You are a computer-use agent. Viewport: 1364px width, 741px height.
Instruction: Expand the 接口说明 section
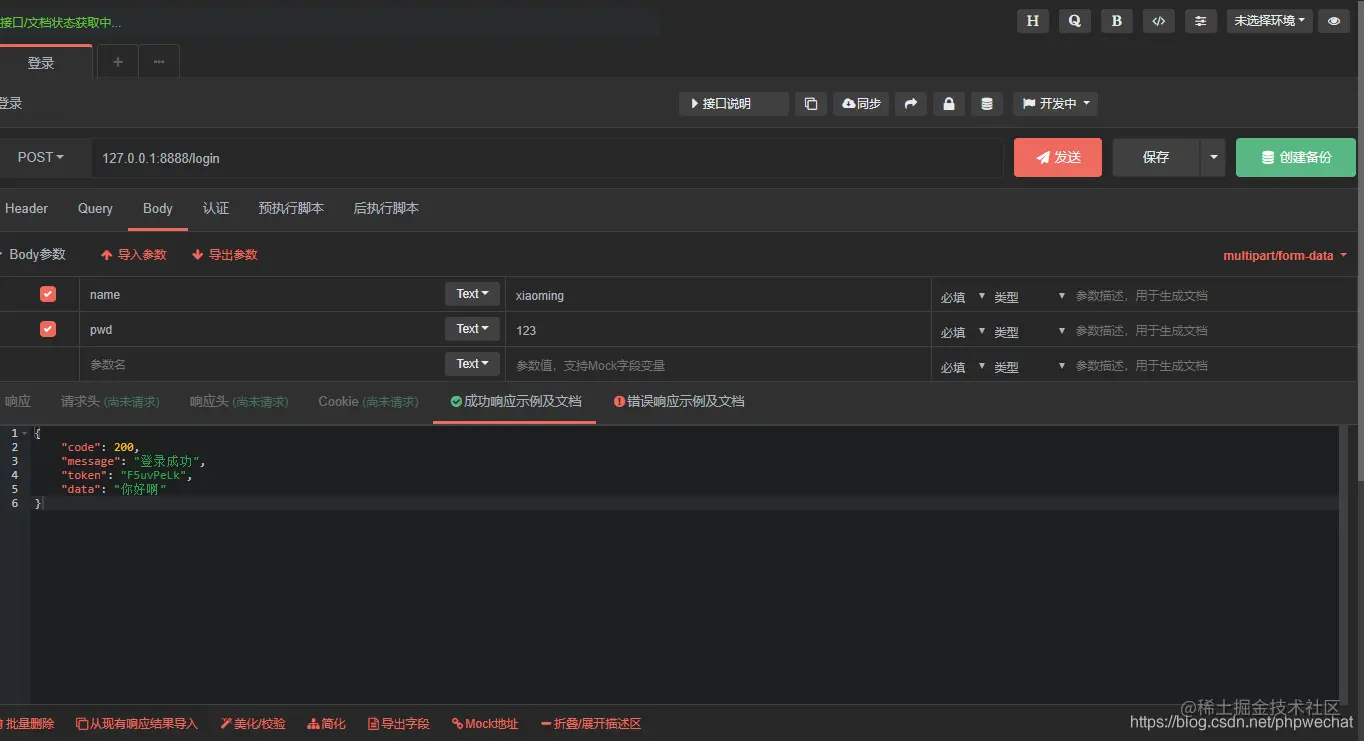[x=733, y=104]
